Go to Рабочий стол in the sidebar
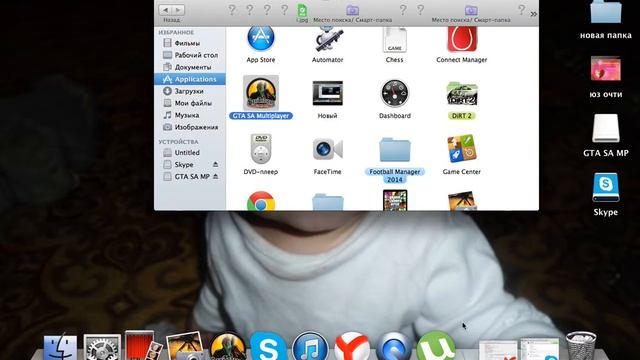 pos(190,55)
